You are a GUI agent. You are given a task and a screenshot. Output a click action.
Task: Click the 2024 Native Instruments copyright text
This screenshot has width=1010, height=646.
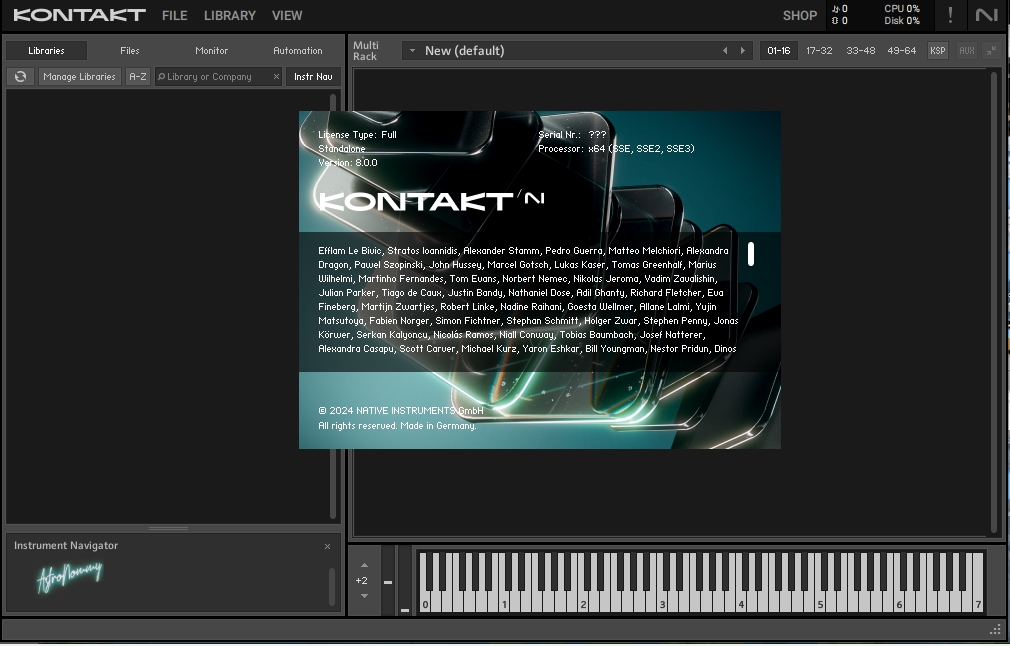click(x=401, y=411)
